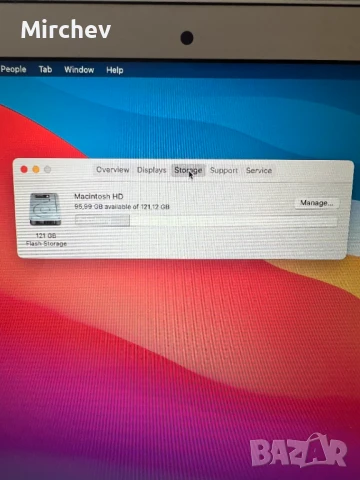Click the '121 GB' capacity label
This screenshot has width=360, height=480.
[x=46, y=235]
